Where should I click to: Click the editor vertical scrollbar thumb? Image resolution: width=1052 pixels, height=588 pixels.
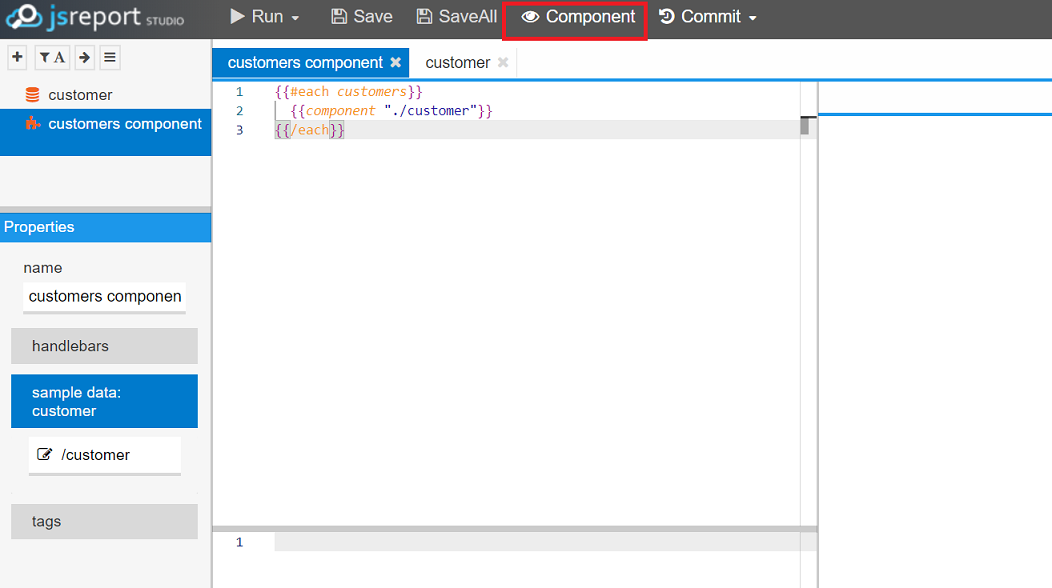806,126
